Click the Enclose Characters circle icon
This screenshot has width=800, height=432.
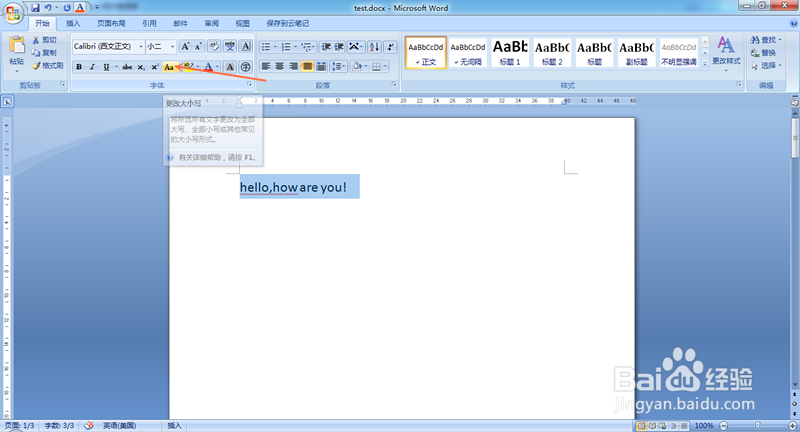coord(245,67)
